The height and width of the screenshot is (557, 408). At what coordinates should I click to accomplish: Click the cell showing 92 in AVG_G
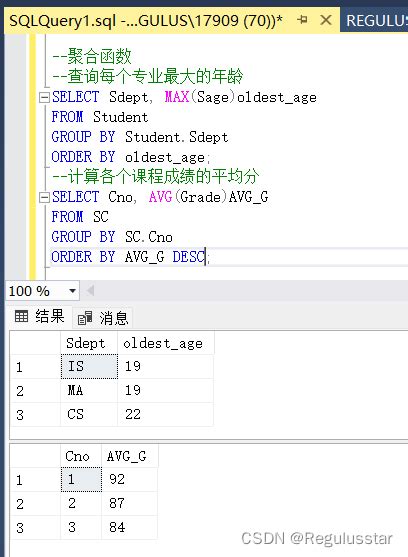click(130, 480)
